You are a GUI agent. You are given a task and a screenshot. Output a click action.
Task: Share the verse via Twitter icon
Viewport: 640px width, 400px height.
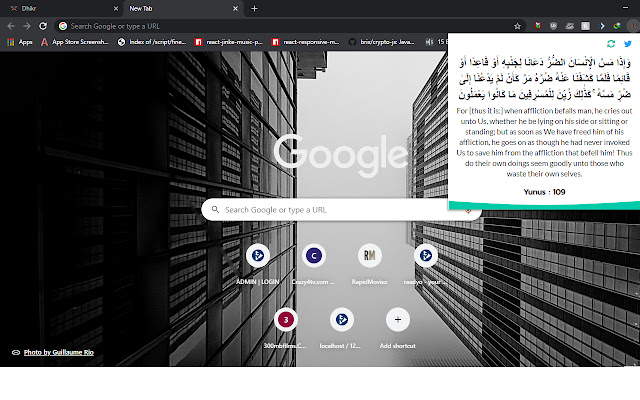point(627,44)
